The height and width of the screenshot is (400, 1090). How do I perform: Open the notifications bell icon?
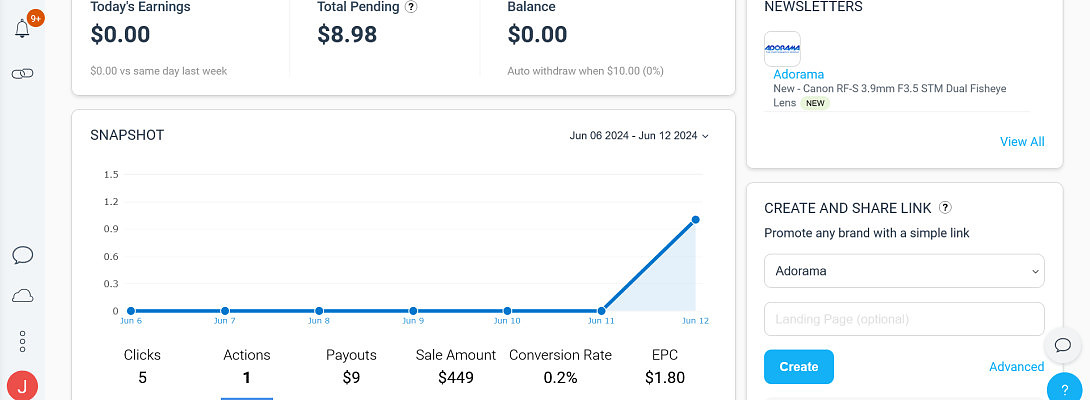(23, 29)
